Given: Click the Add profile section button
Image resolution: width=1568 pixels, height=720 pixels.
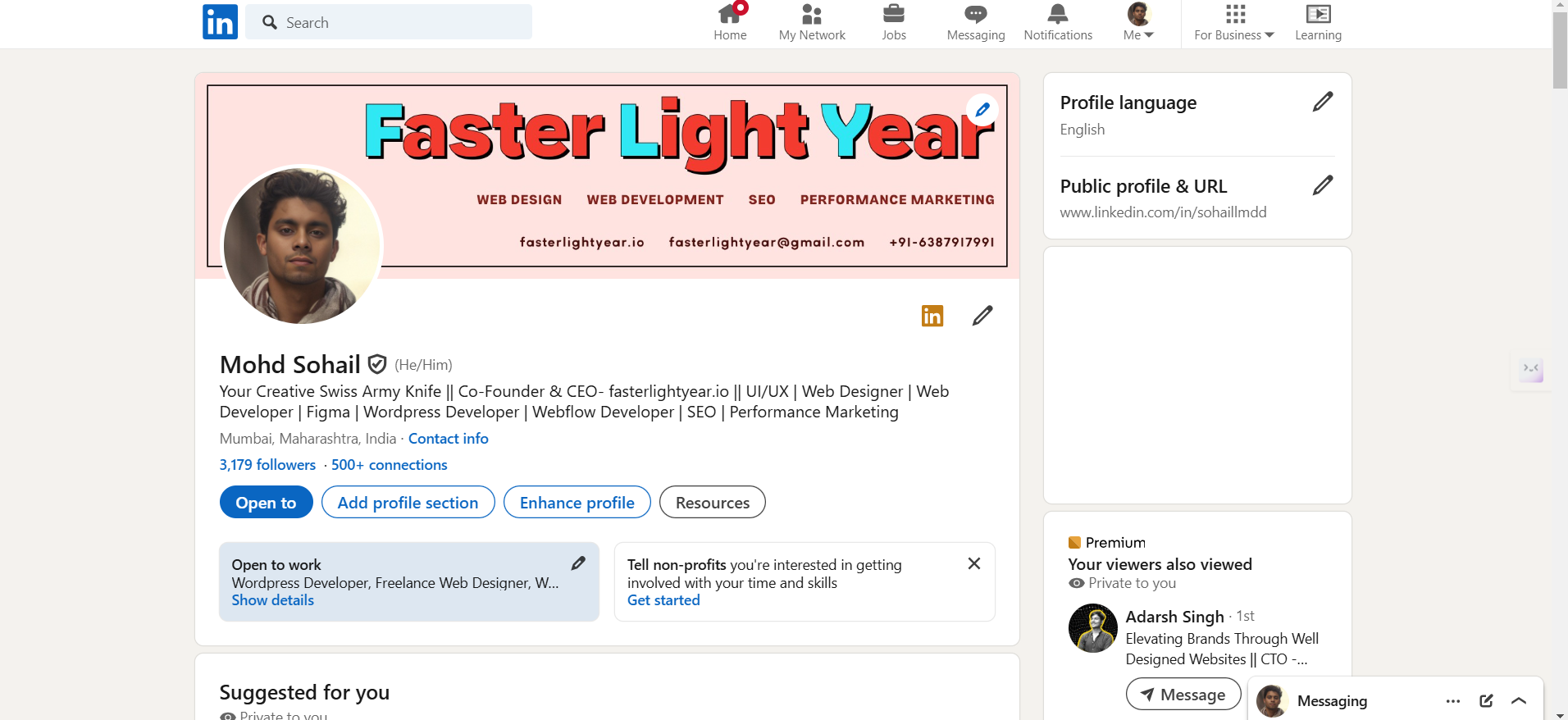Looking at the screenshot, I should [x=408, y=503].
